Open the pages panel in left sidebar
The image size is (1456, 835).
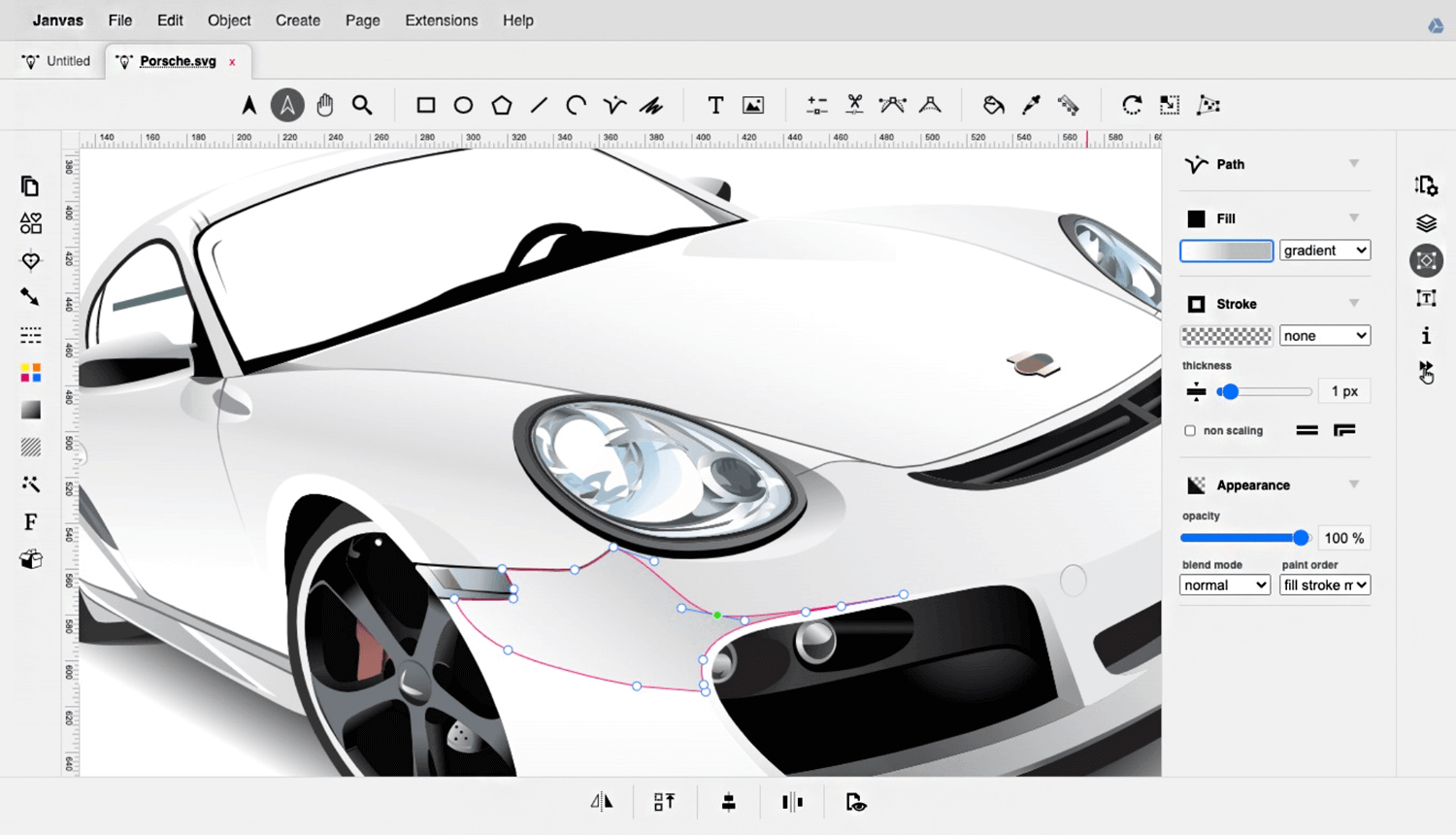click(x=30, y=185)
